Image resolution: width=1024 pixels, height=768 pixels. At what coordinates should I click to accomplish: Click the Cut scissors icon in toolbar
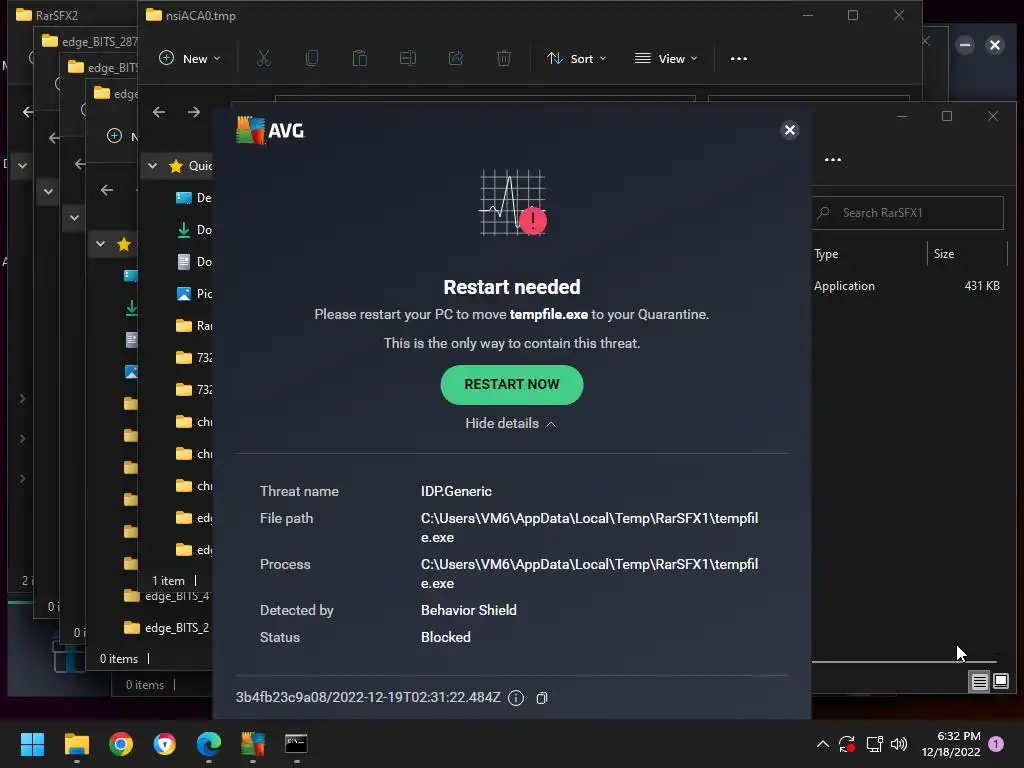click(264, 59)
